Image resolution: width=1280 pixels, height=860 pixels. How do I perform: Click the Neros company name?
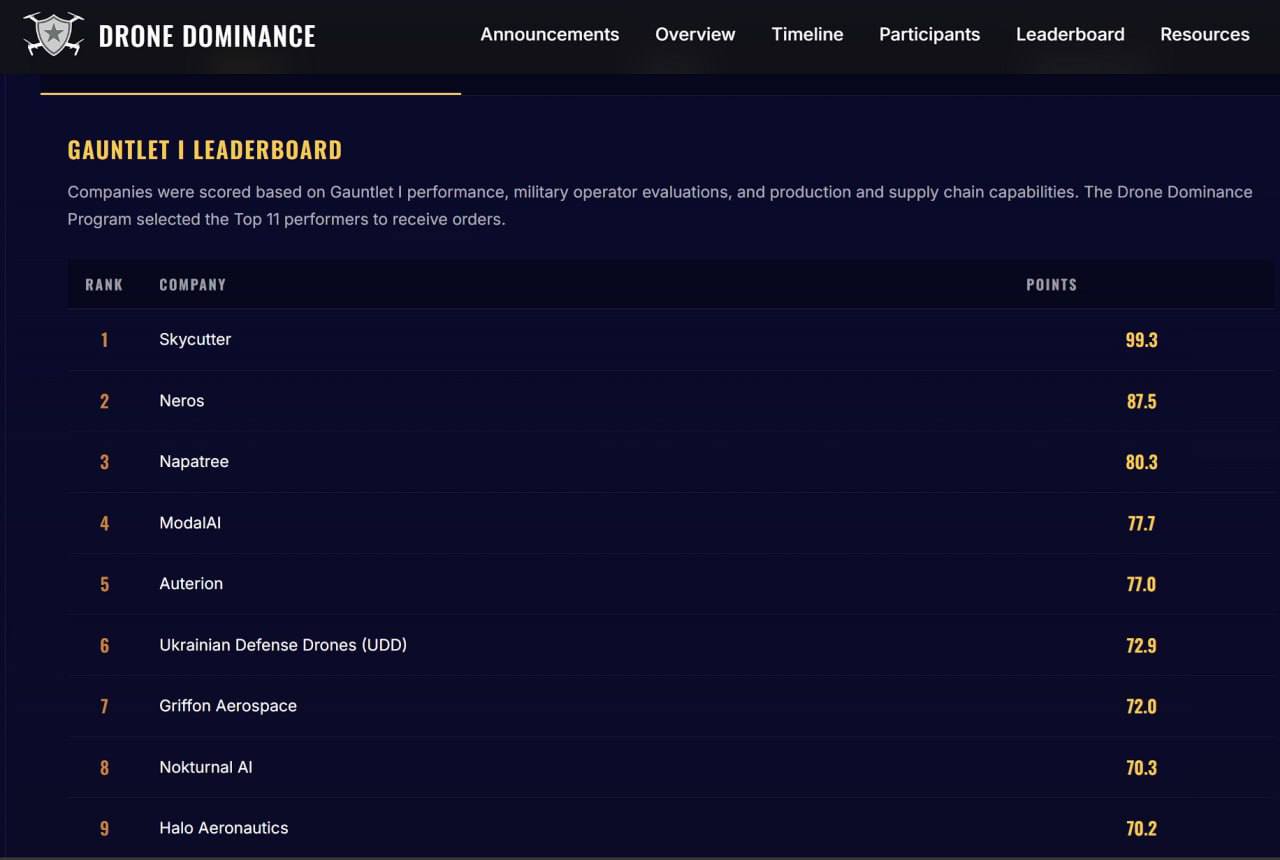coord(181,401)
